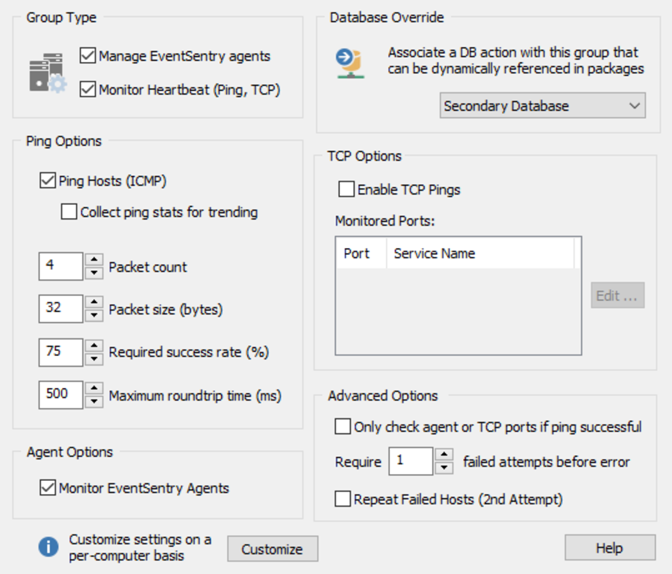Uncheck Manage EventSentry agents
Viewport: 672px width, 574px height.
click(x=88, y=56)
